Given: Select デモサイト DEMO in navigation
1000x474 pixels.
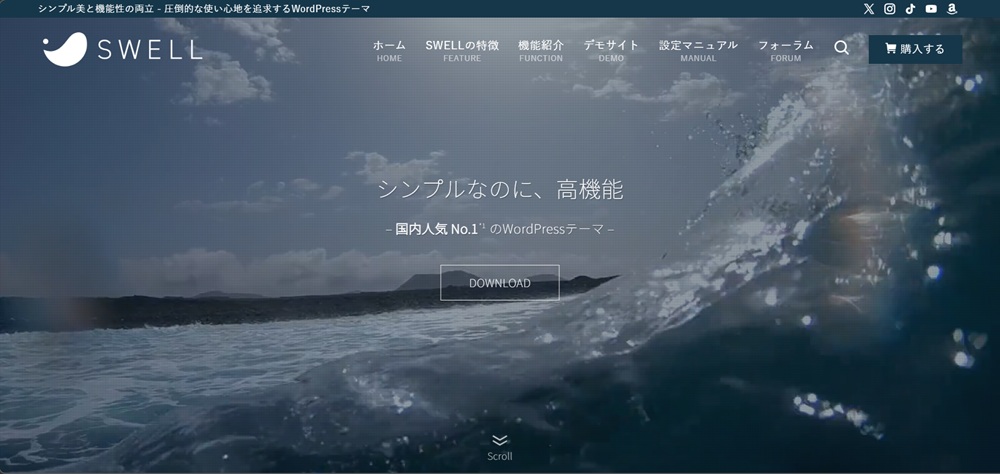Looking at the screenshot, I should click(610, 50).
